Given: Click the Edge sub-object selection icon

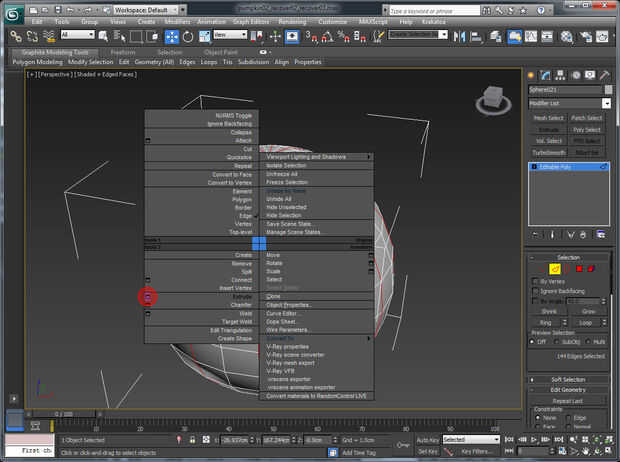Looking at the screenshot, I should (x=554, y=268).
